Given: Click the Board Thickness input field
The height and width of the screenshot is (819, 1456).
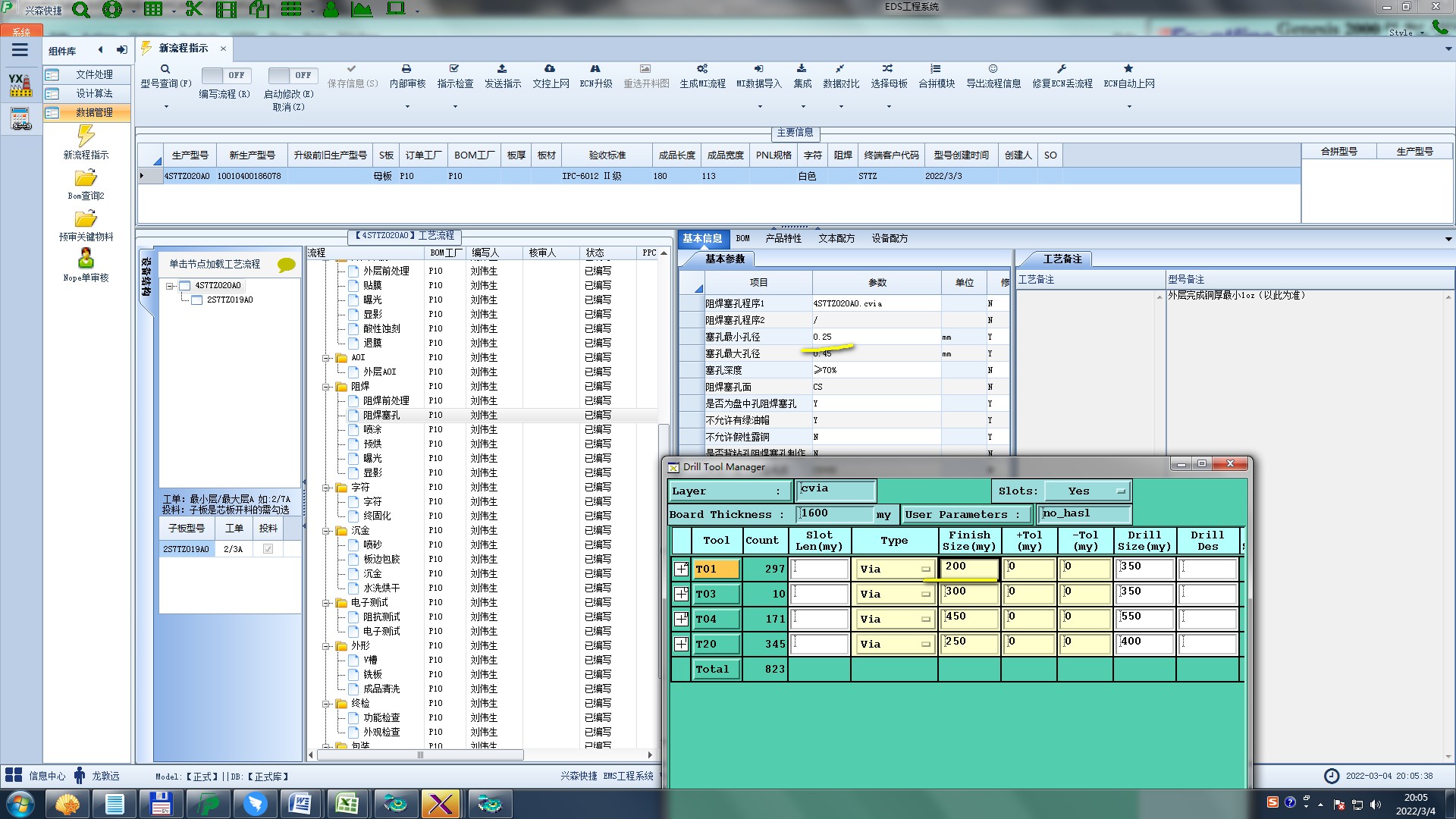Looking at the screenshot, I should 835,514.
